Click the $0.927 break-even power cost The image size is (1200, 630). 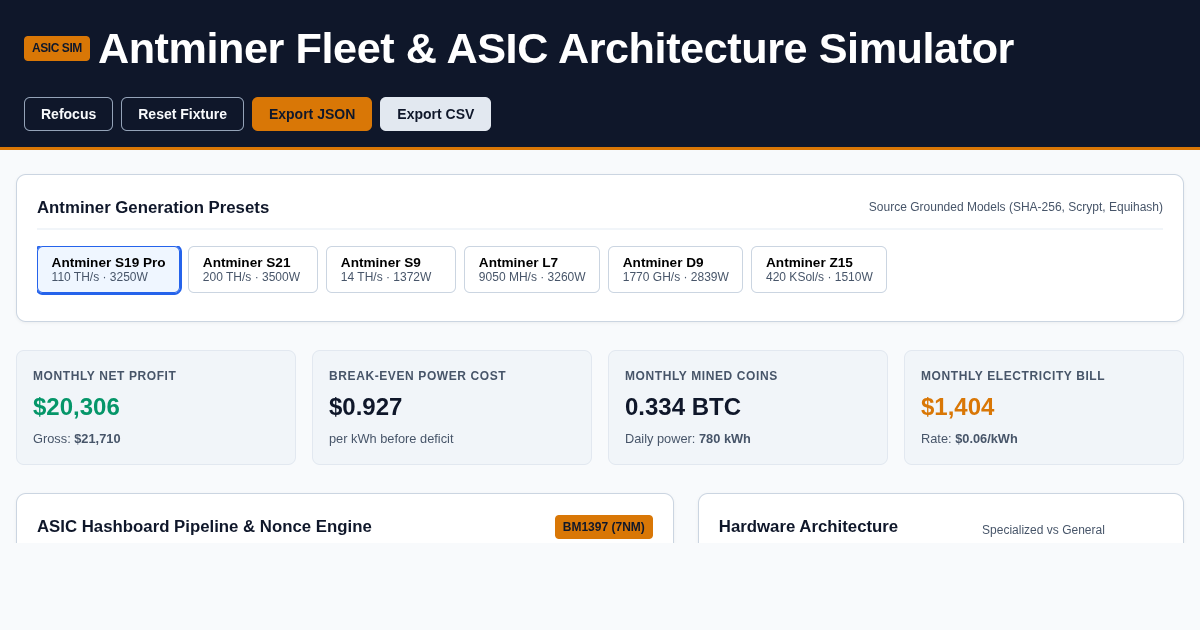tap(366, 407)
